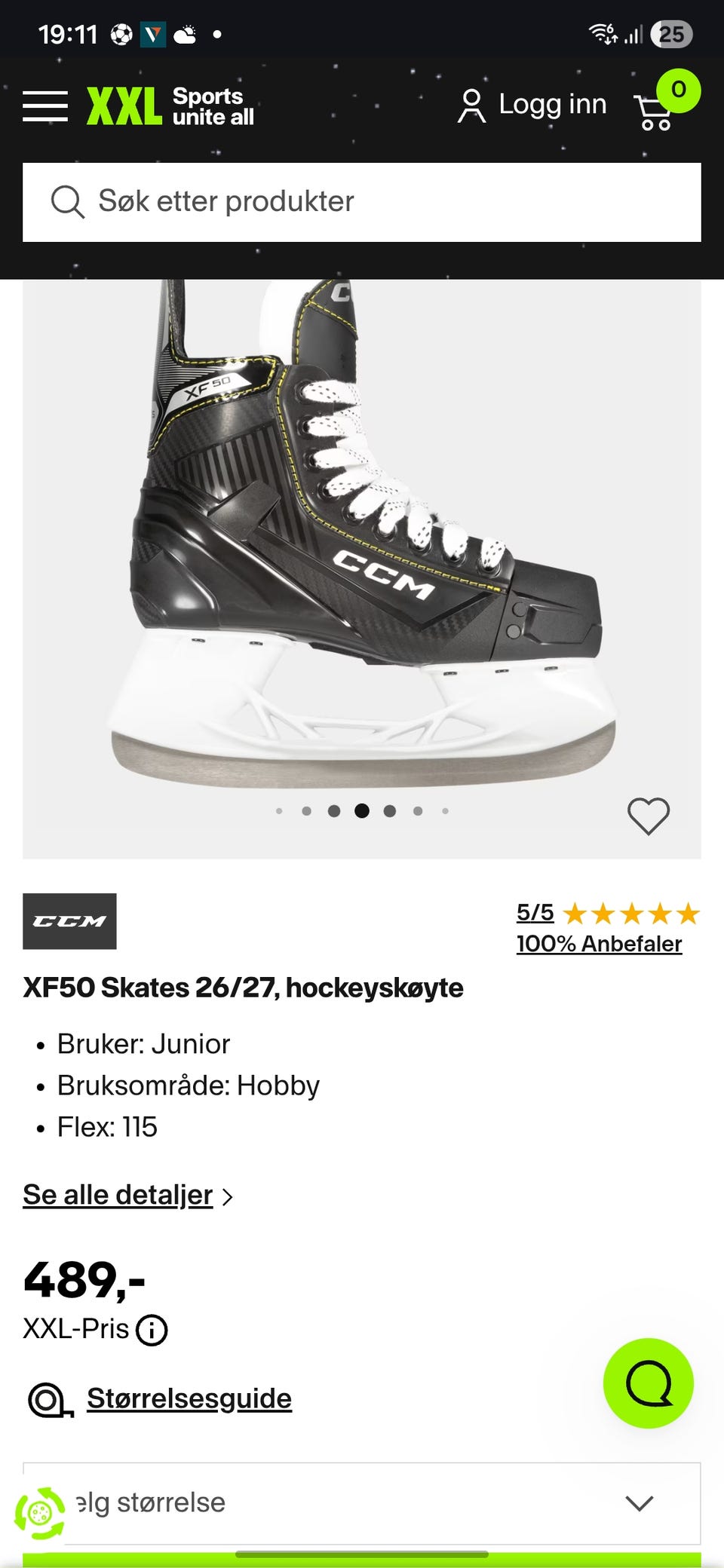Tap the search magnifier icon
This screenshot has height=1568, width=724.
[x=67, y=202]
